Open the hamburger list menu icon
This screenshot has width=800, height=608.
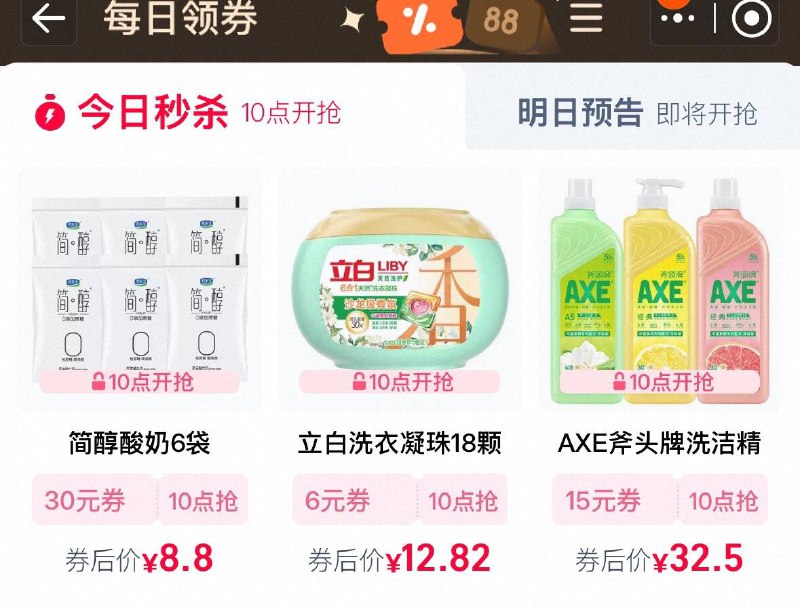pos(586,18)
